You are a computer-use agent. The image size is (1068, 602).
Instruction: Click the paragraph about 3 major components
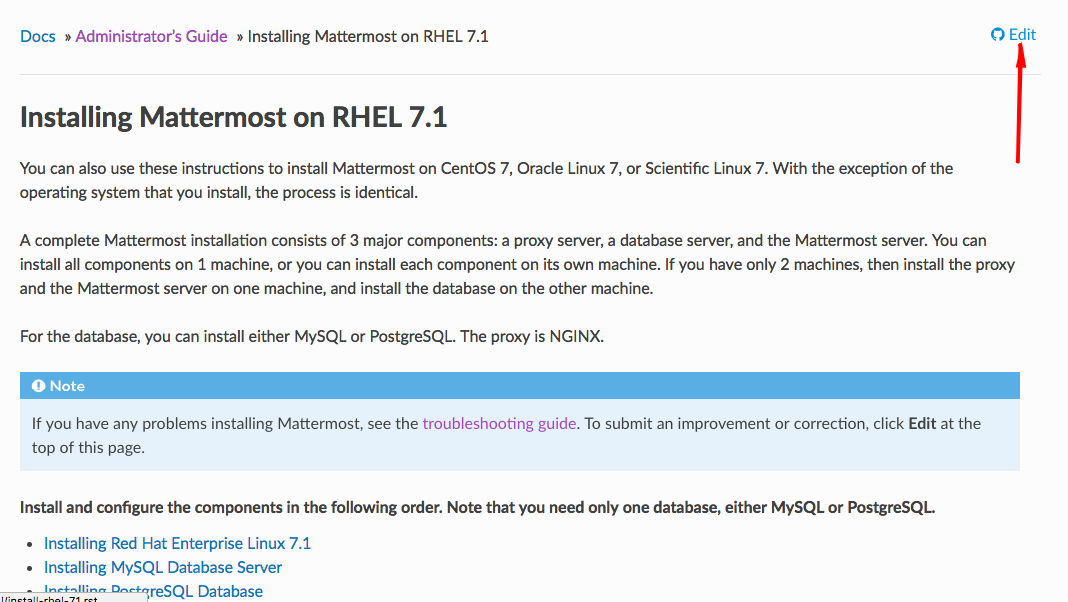518,264
